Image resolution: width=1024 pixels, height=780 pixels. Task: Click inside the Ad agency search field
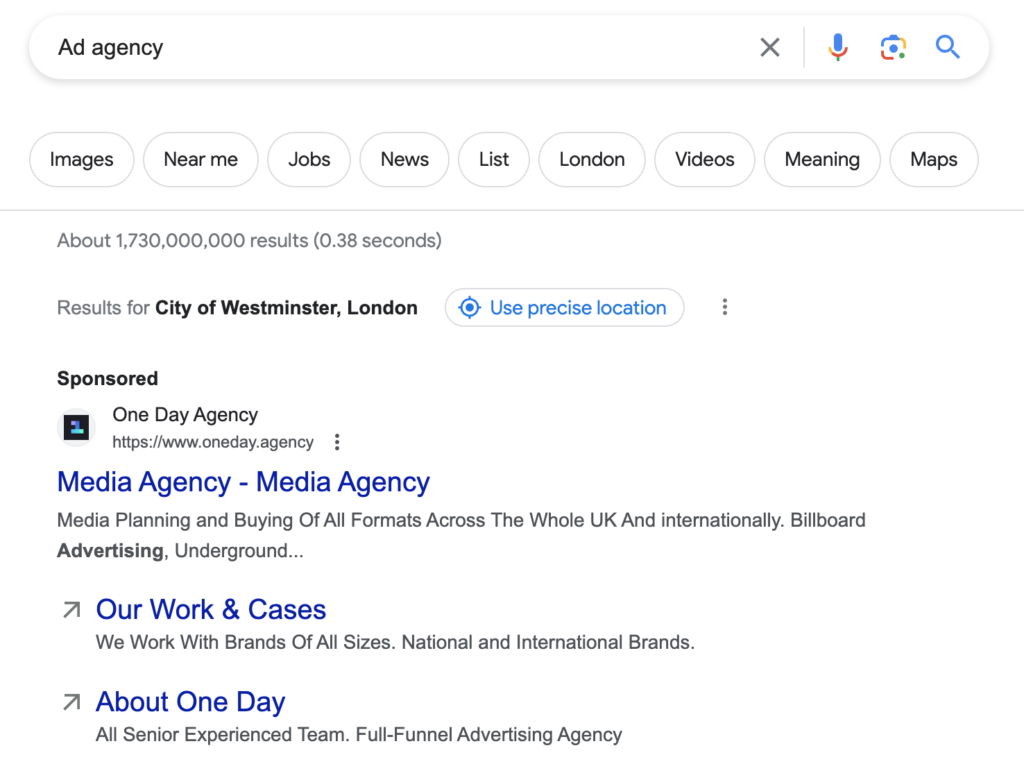400,47
